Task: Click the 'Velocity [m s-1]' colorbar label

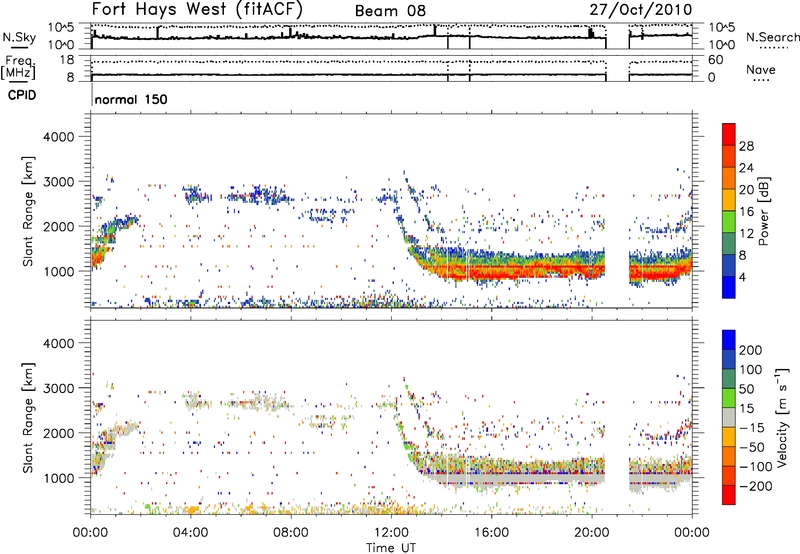Action: pos(782,417)
